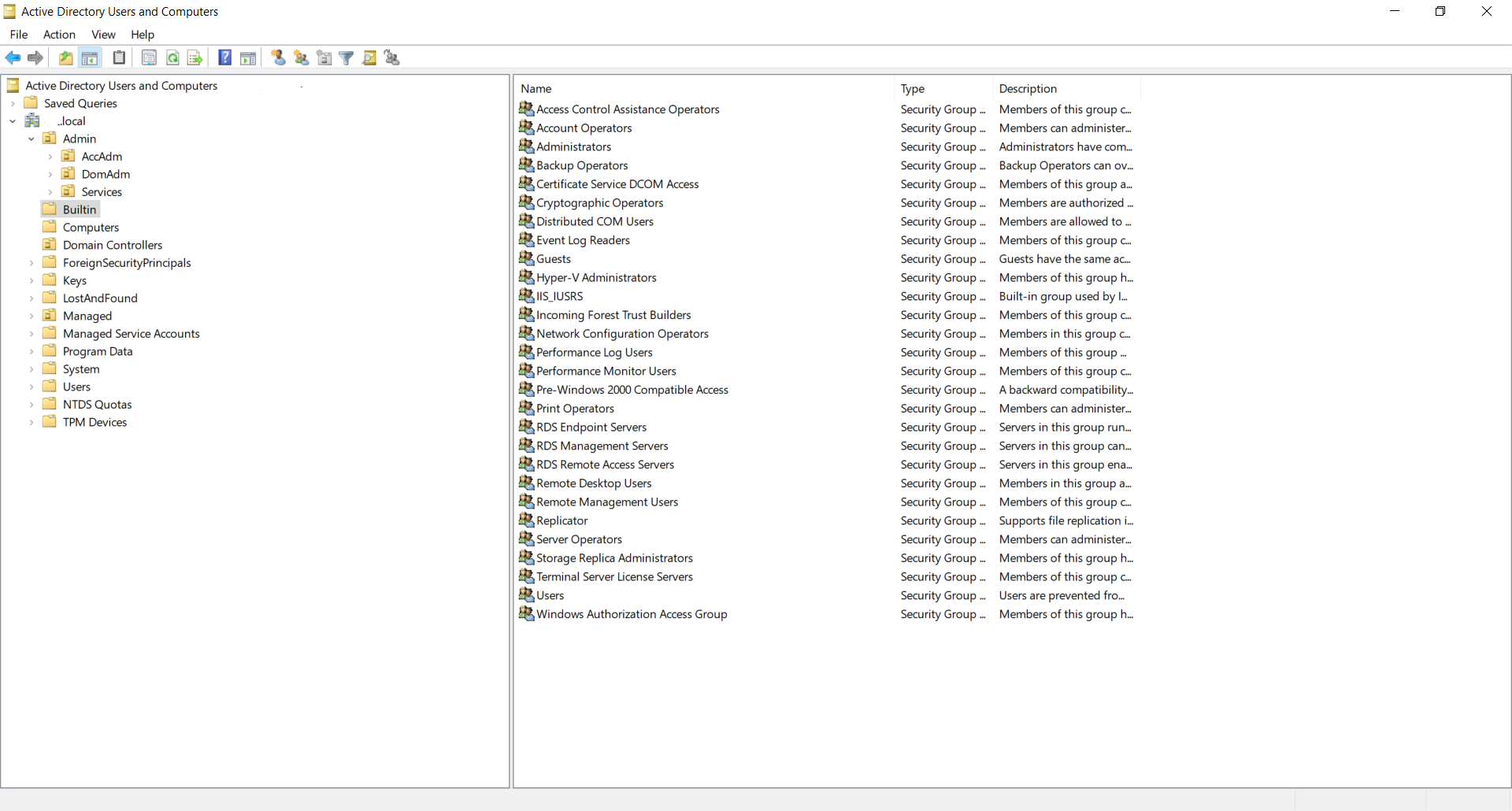Image resolution: width=1512 pixels, height=811 pixels.
Task: Select the IIS_IUSRS group name
Action: [560, 296]
